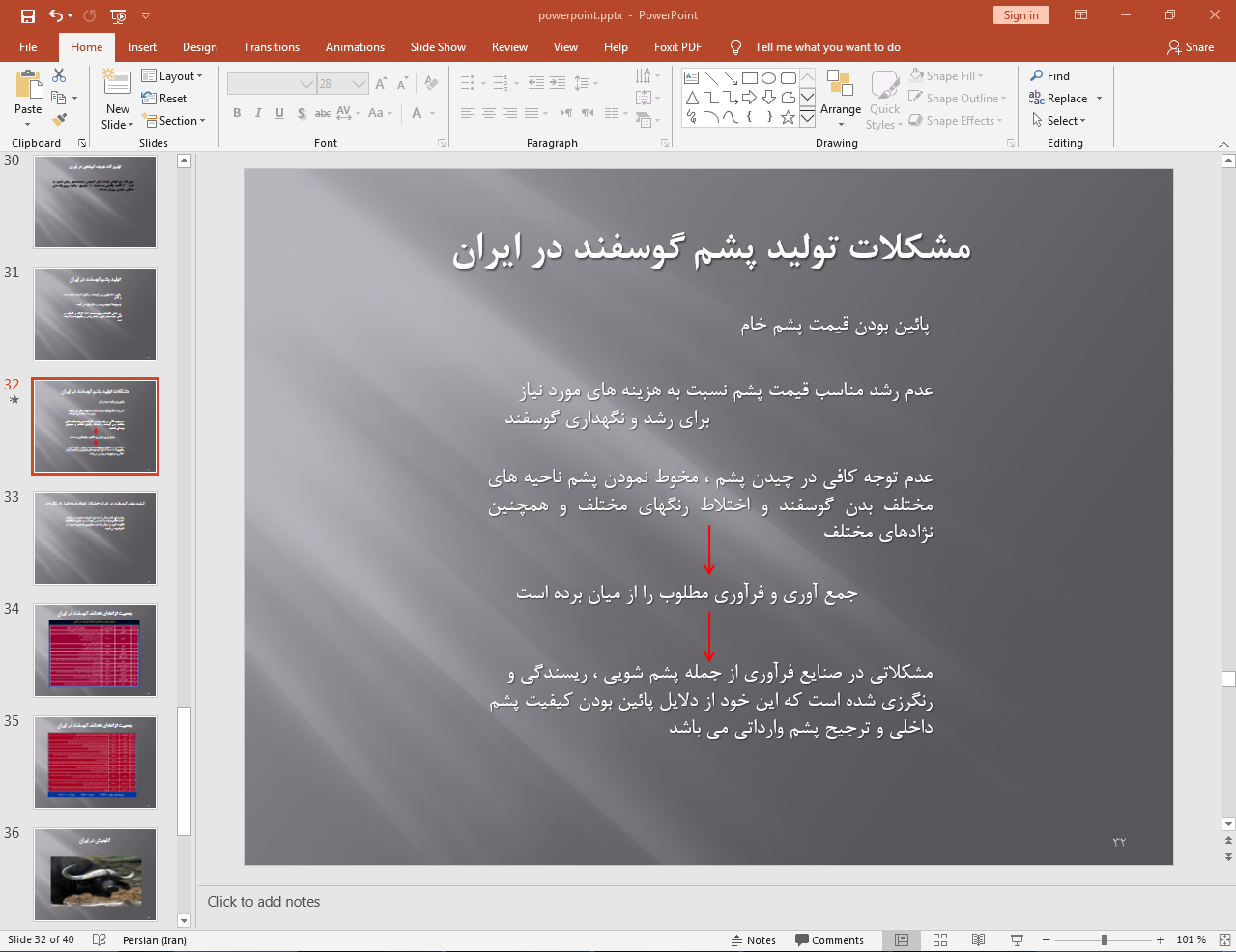
Task: Click the zoom slider handle
Action: pyautogui.click(x=1104, y=939)
